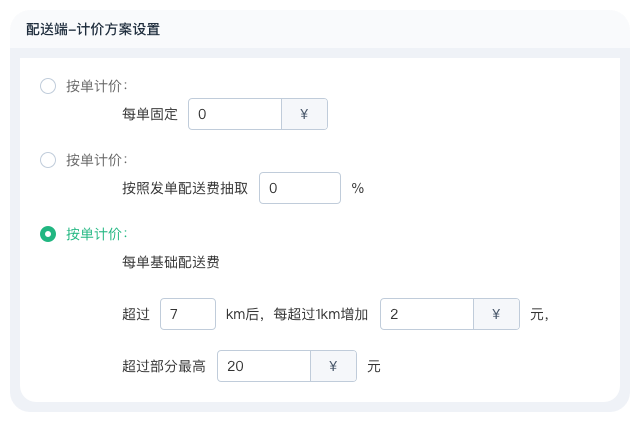640x422 pixels.
Task: Click the green 按单计价 label text
Action: (x=96, y=234)
